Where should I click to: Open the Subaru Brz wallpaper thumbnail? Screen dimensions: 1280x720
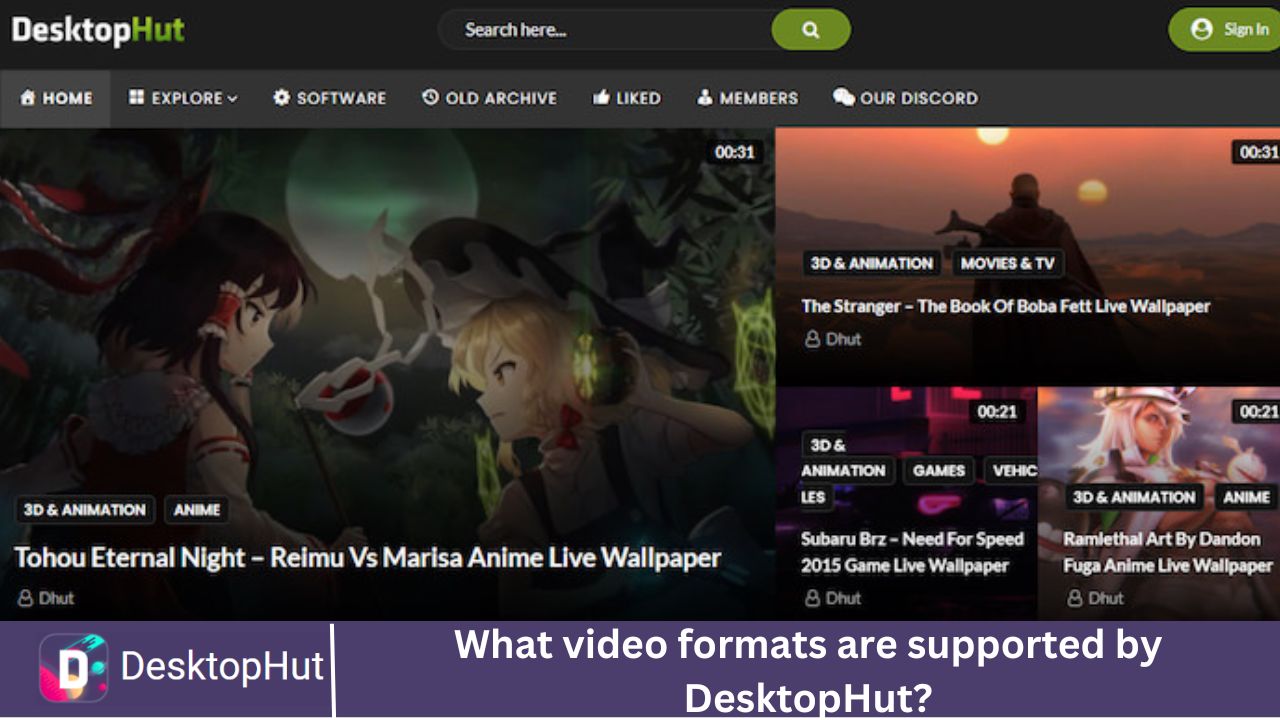(x=906, y=502)
